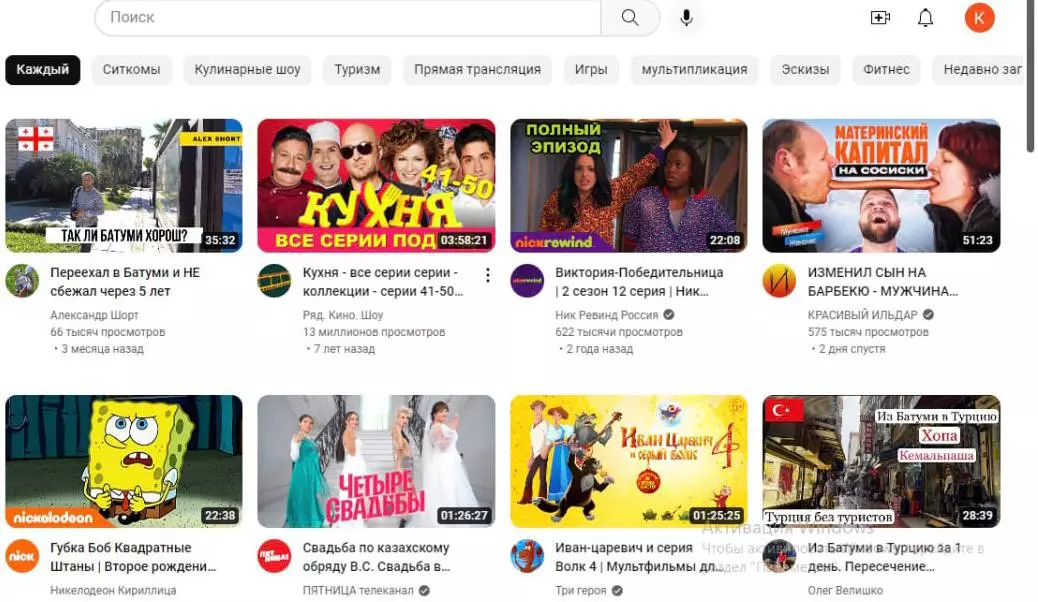Play the SpongeBob video thumbnail
The width and height of the screenshot is (1038, 602).
click(x=124, y=462)
